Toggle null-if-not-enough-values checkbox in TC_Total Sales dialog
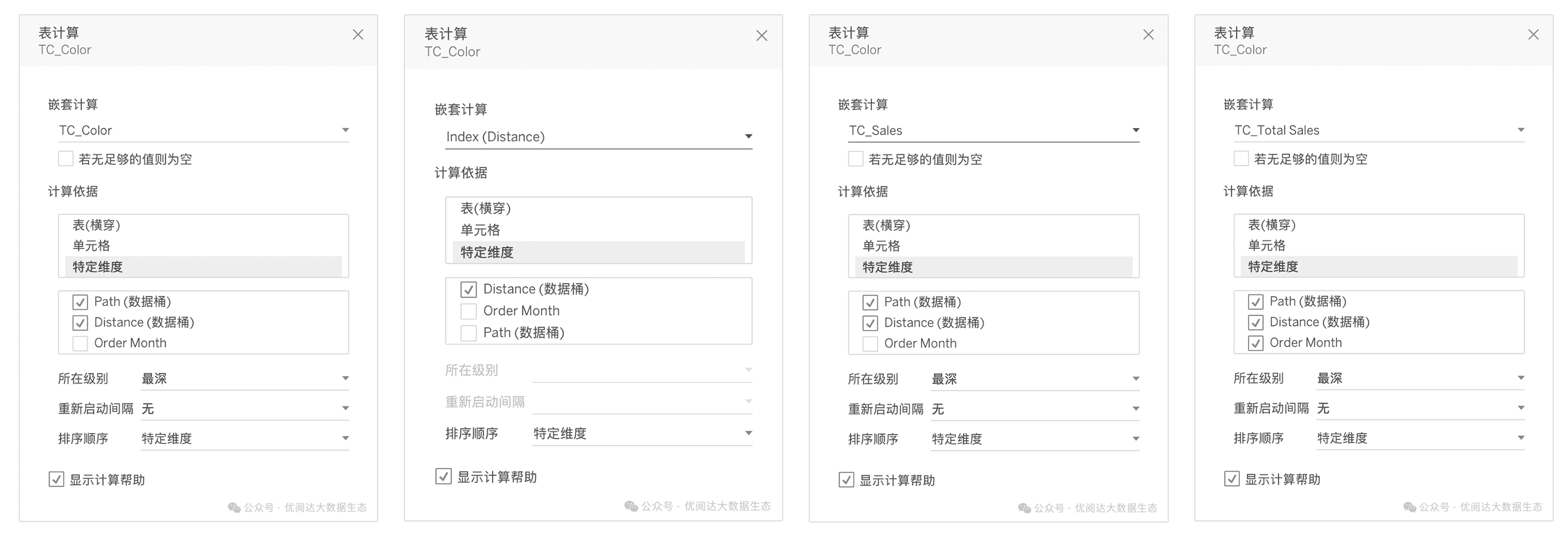 (x=1241, y=159)
